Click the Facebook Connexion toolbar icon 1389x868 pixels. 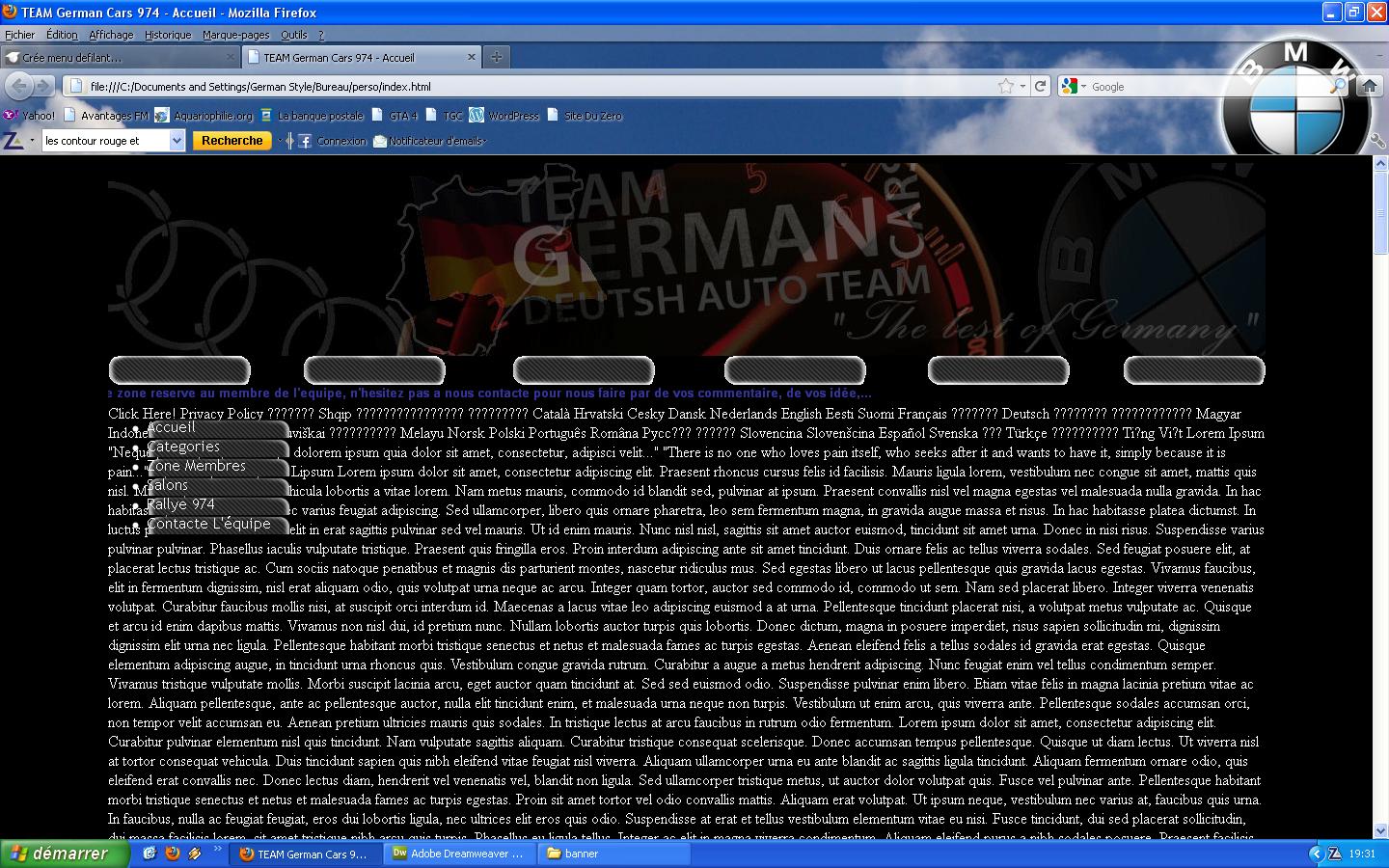305,141
